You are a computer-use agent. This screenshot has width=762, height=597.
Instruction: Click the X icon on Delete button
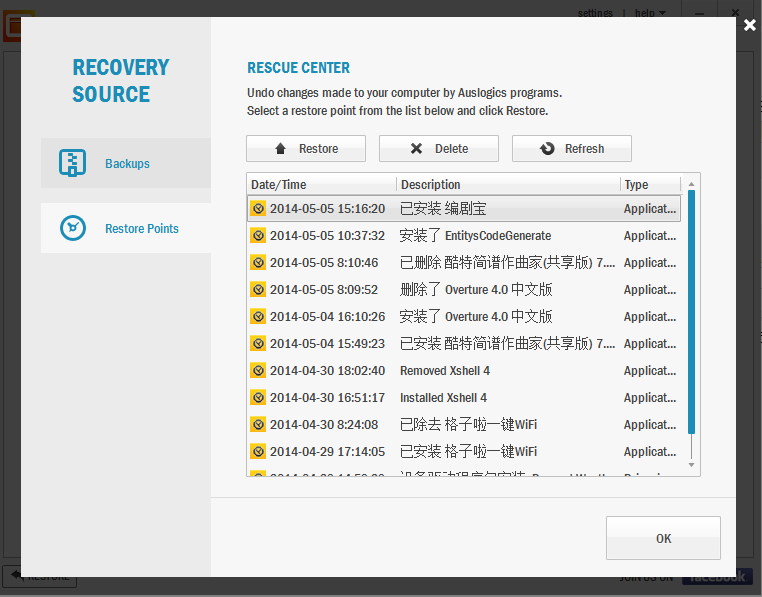416,149
